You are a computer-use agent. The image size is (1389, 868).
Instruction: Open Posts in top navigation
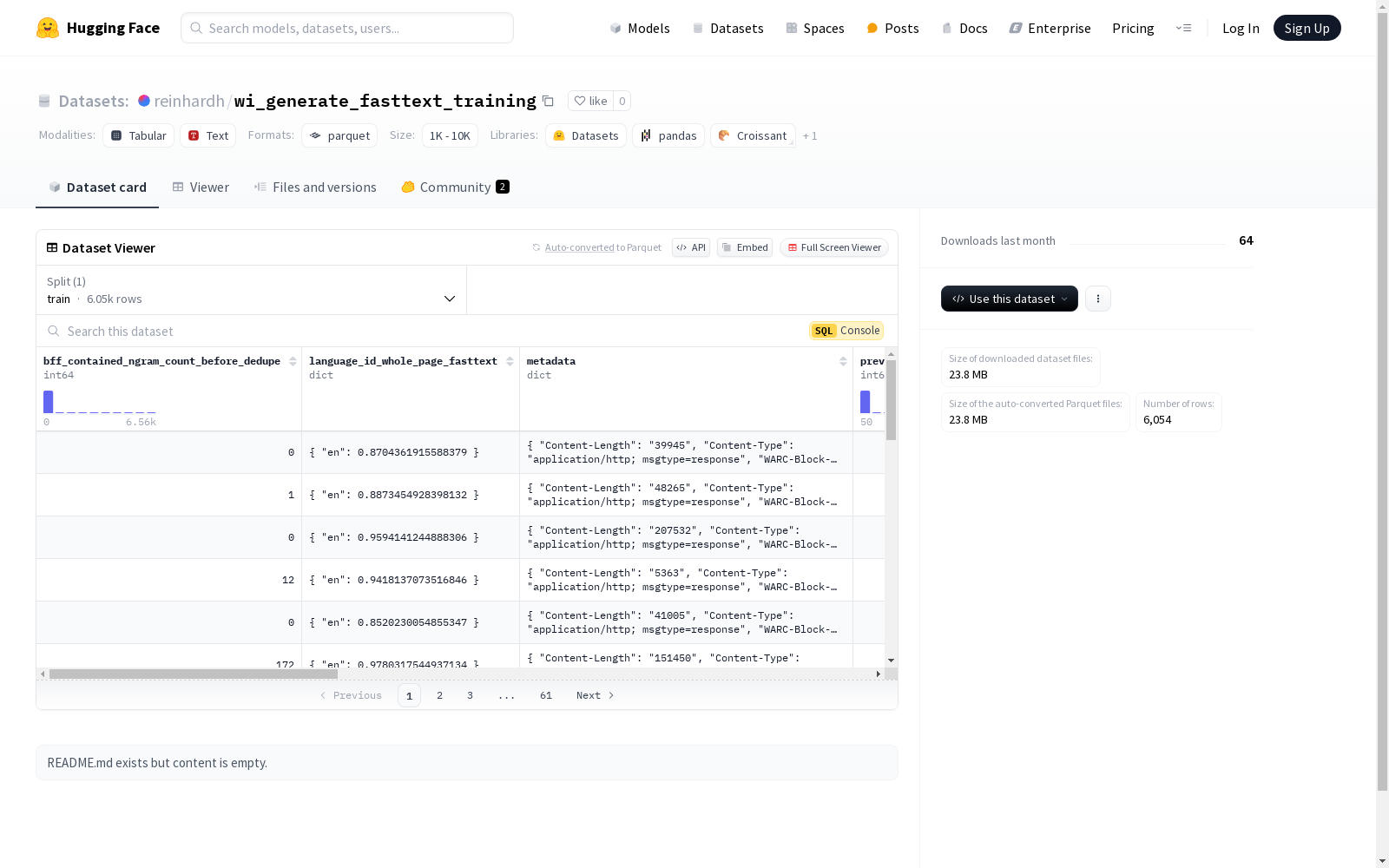pyautogui.click(x=892, y=28)
